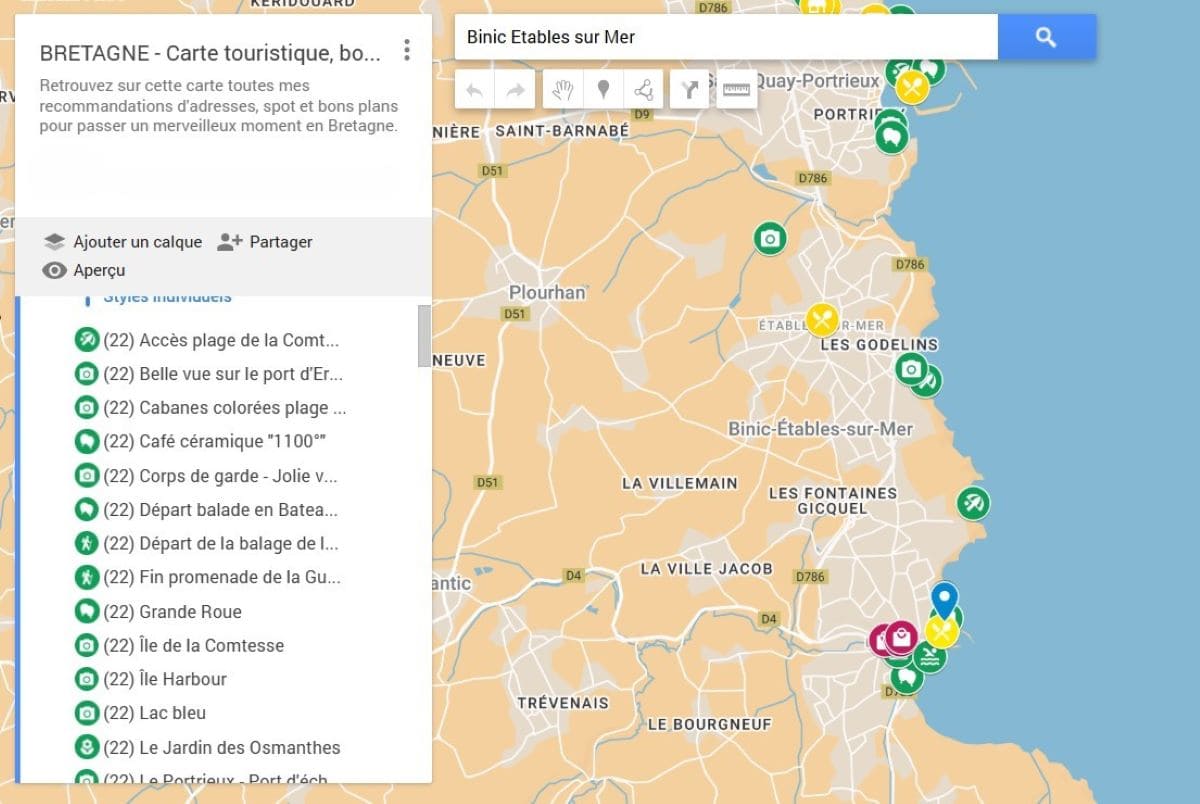Image resolution: width=1200 pixels, height=804 pixels.
Task: Click Ajouter un calque
Action: (123, 242)
